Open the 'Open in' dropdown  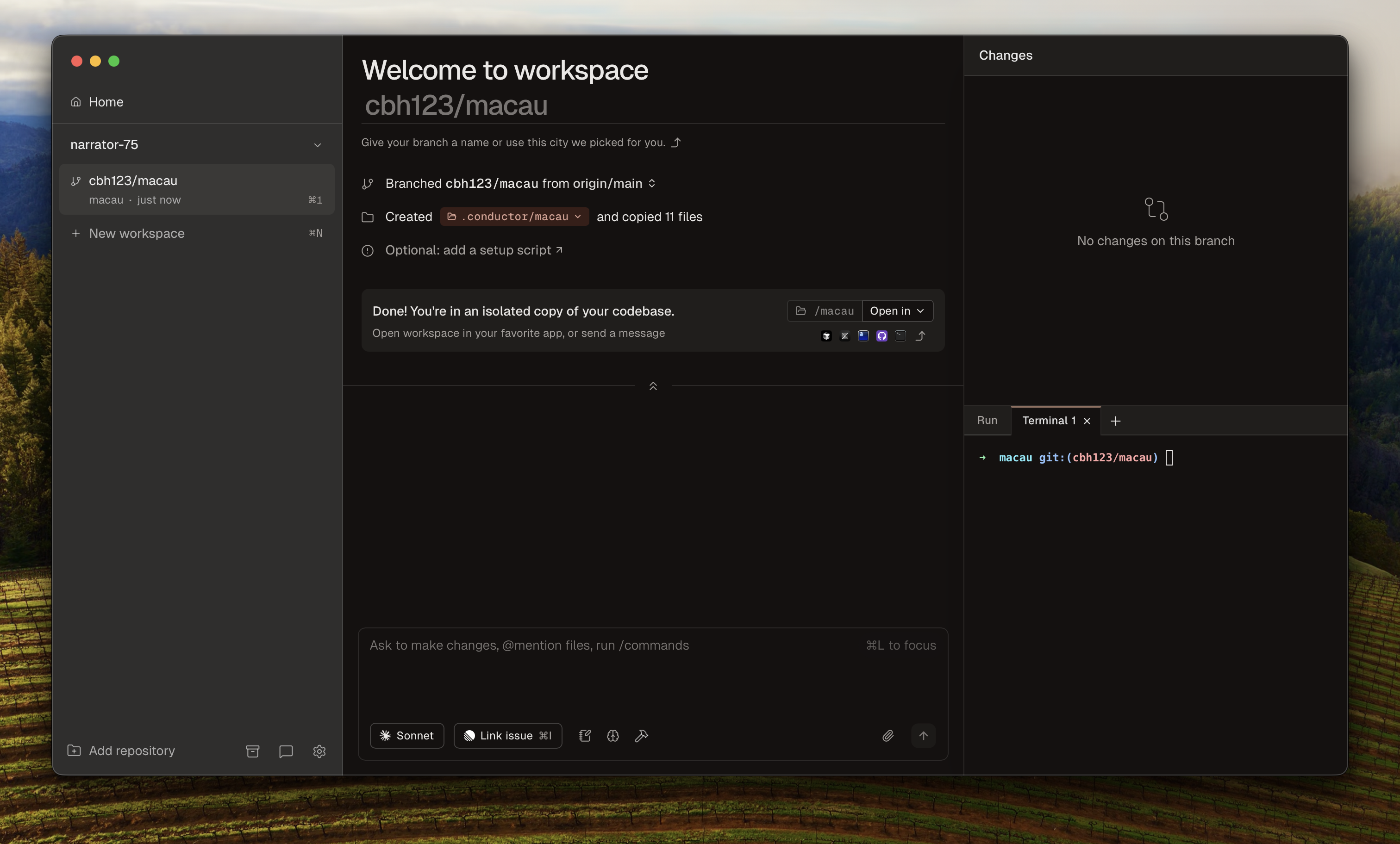click(897, 310)
